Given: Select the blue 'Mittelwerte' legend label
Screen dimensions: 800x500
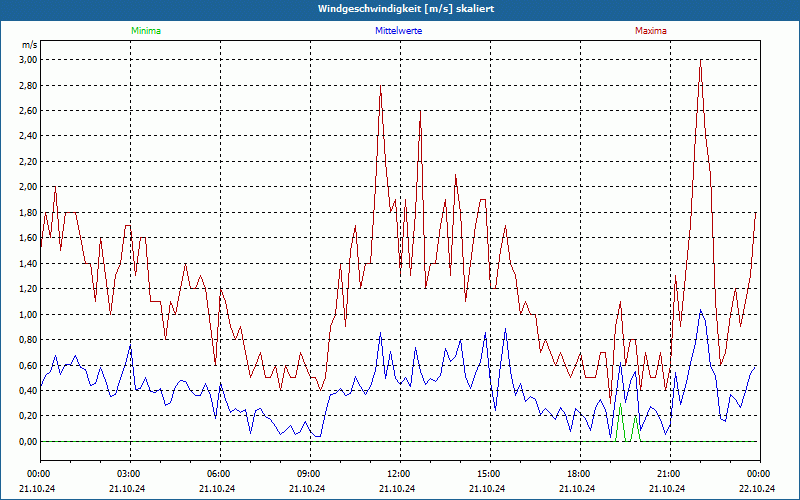Looking at the screenshot, I should [398, 31].
